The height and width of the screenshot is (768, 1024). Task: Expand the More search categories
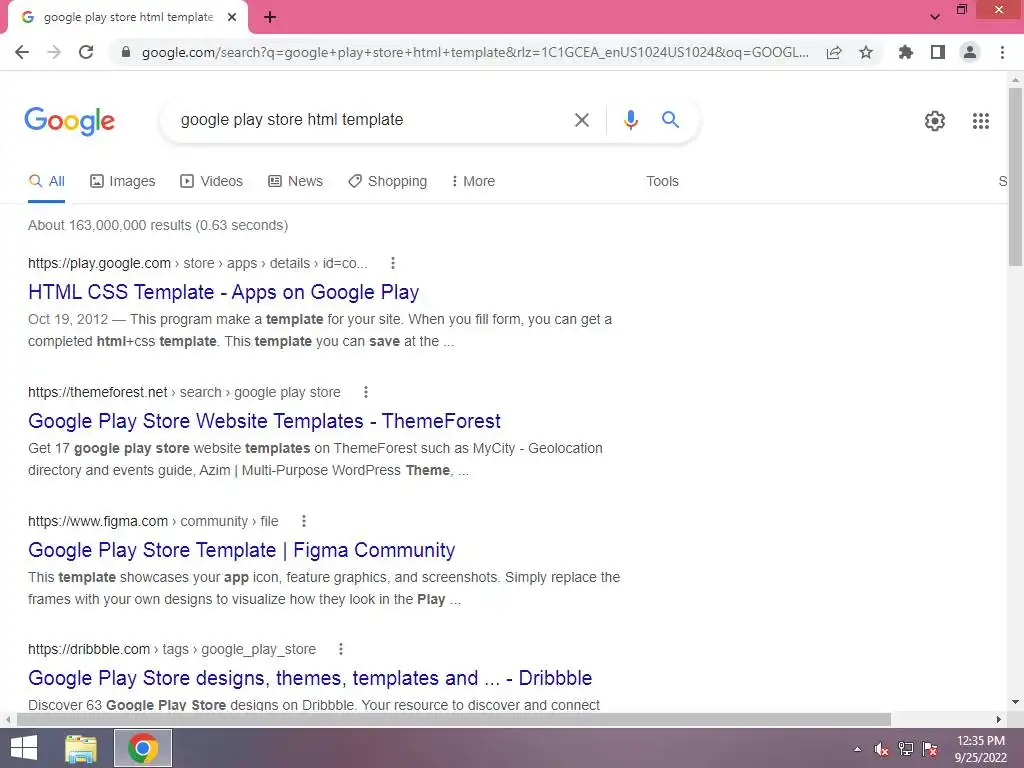coord(473,182)
